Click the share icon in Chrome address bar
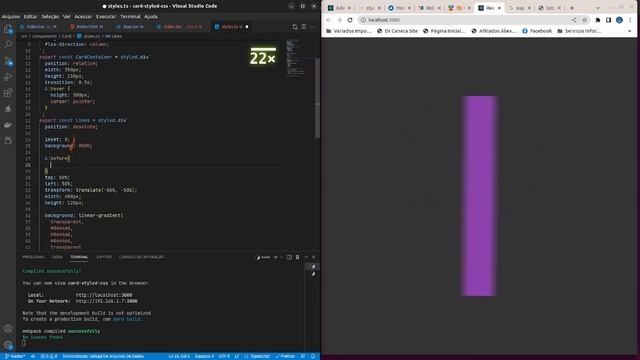 coord(574,20)
